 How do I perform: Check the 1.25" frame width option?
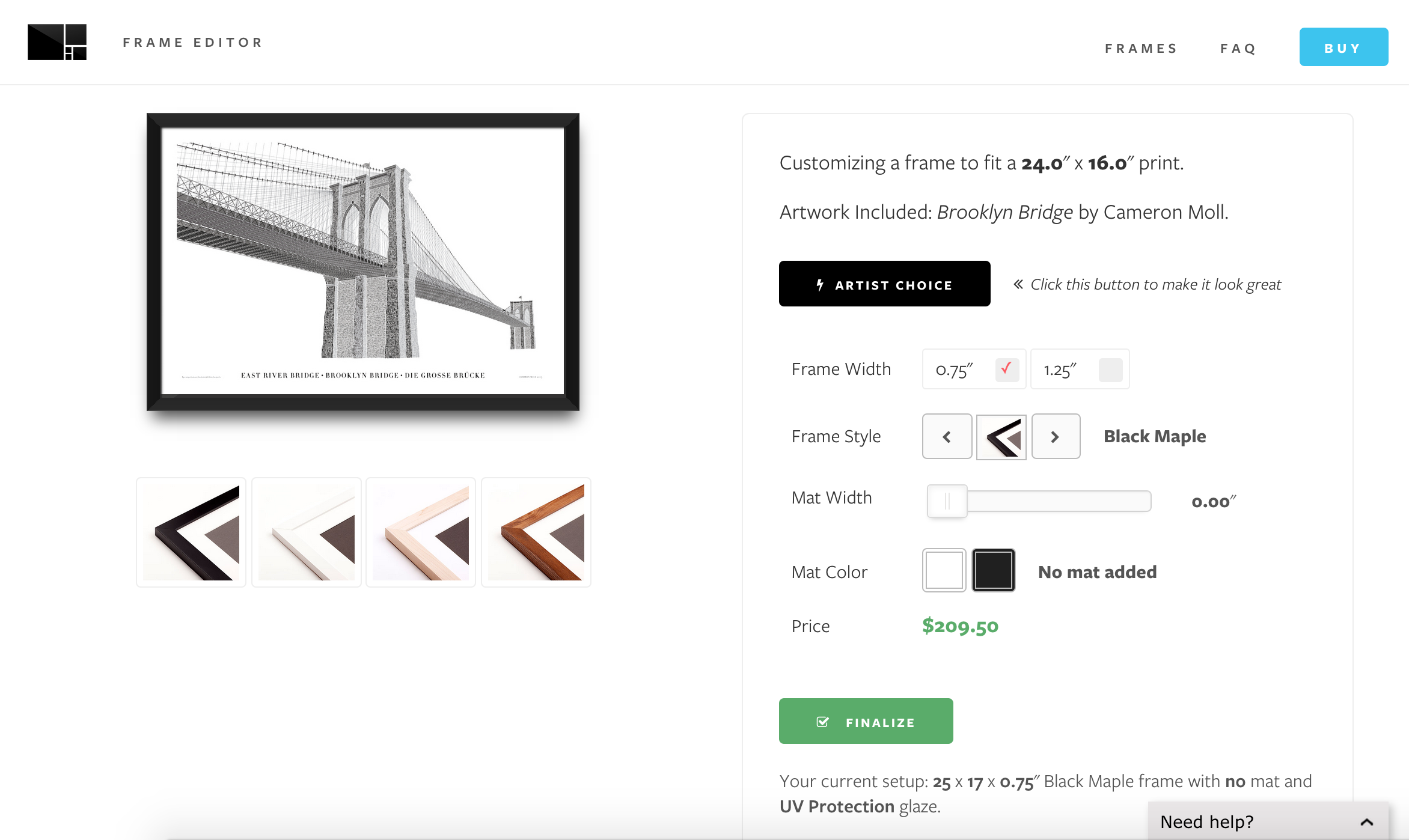[1110, 370]
